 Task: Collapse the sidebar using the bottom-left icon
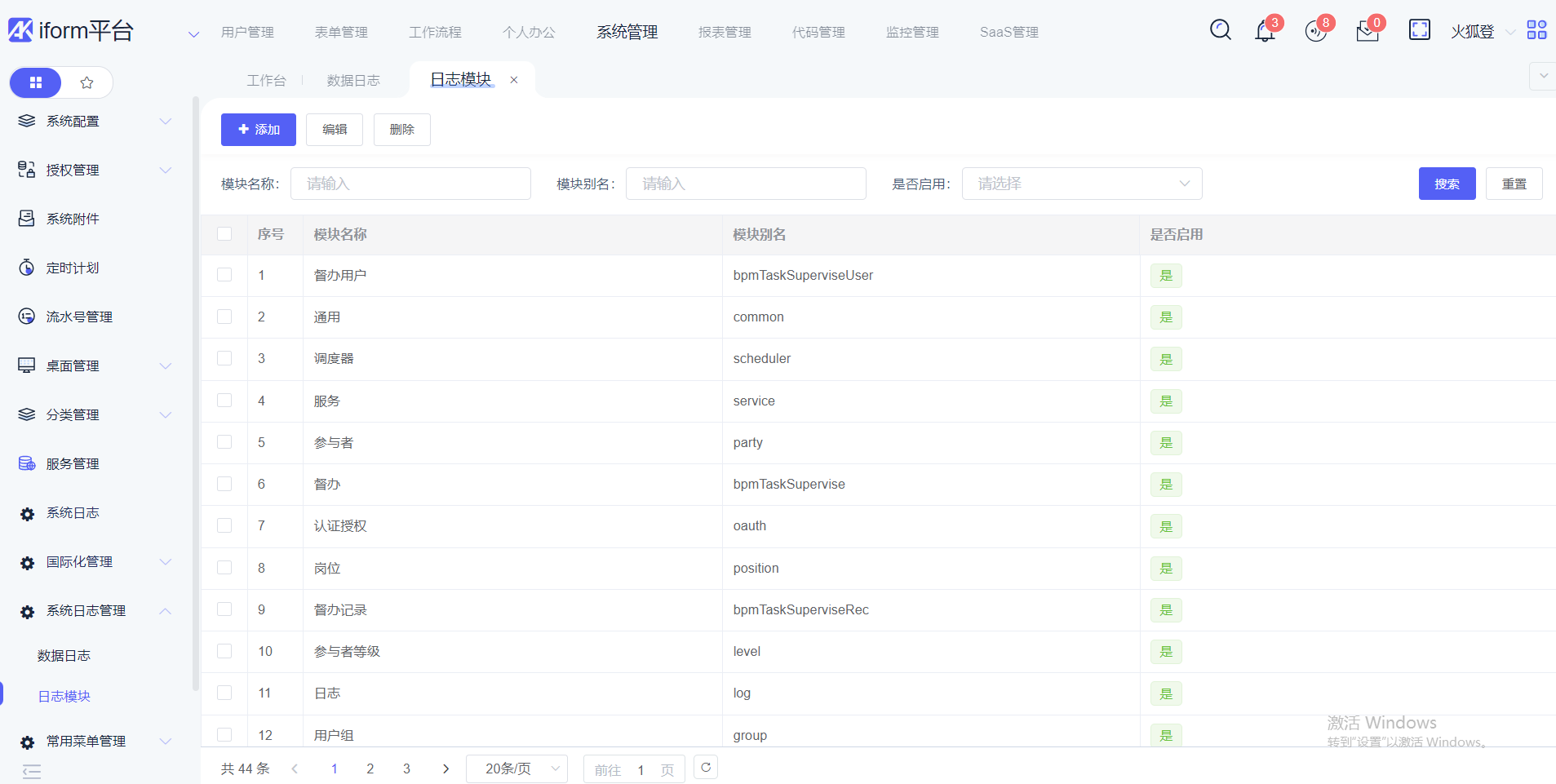pyautogui.click(x=32, y=771)
